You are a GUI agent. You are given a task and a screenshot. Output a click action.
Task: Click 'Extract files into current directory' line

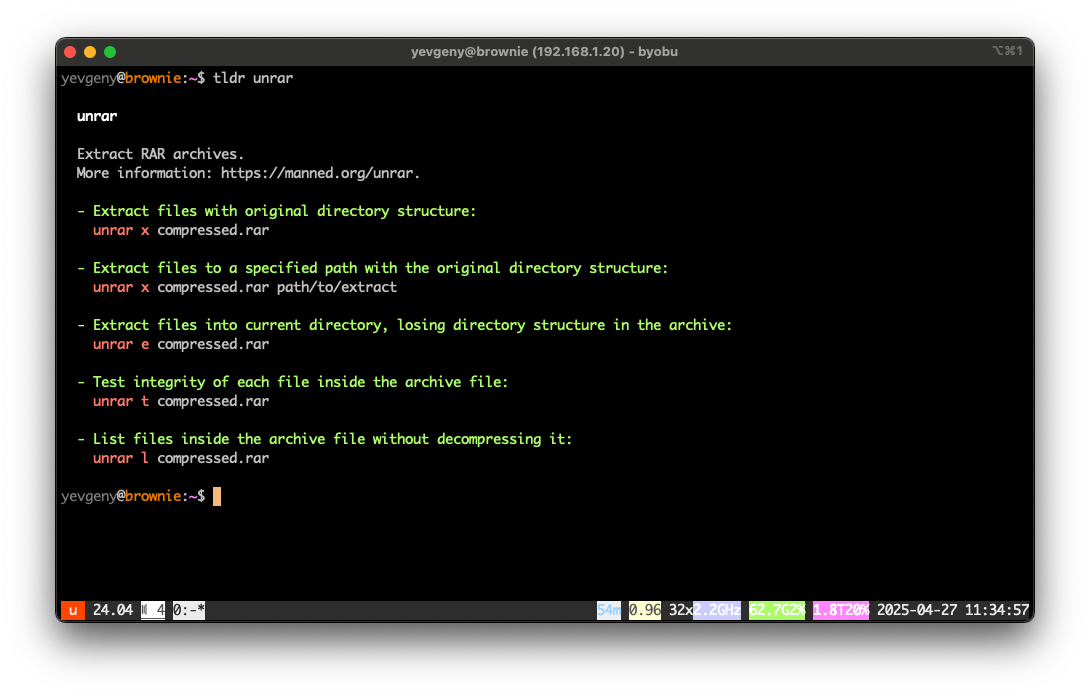(405, 325)
